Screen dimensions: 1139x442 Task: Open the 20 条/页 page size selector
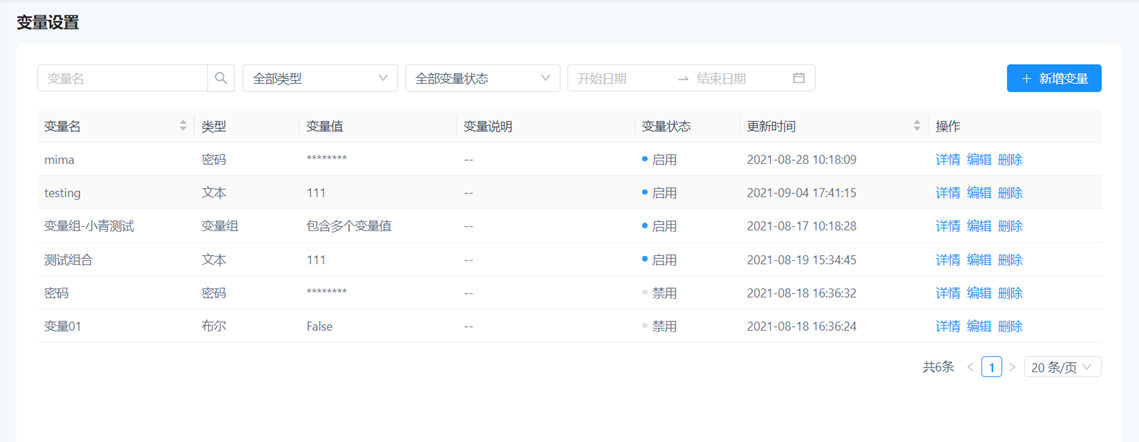click(x=1061, y=367)
